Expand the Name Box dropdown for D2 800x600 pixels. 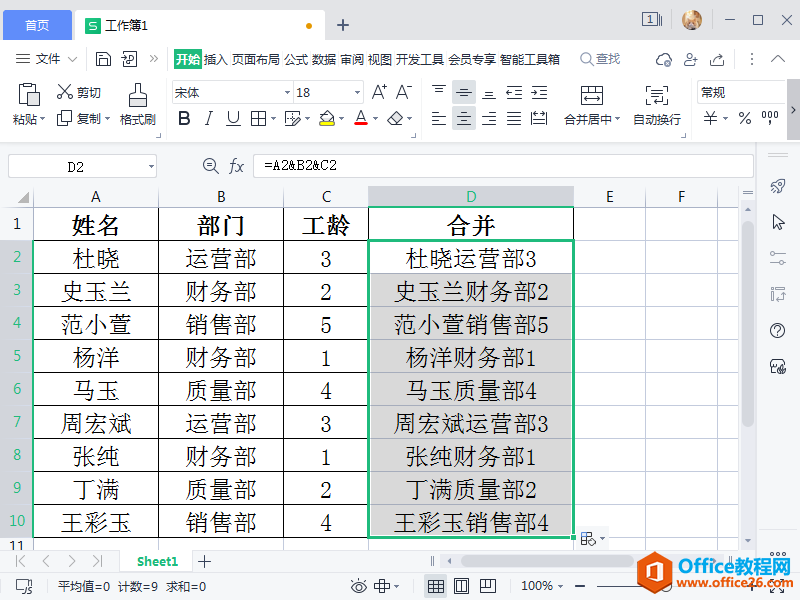pos(151,166)
